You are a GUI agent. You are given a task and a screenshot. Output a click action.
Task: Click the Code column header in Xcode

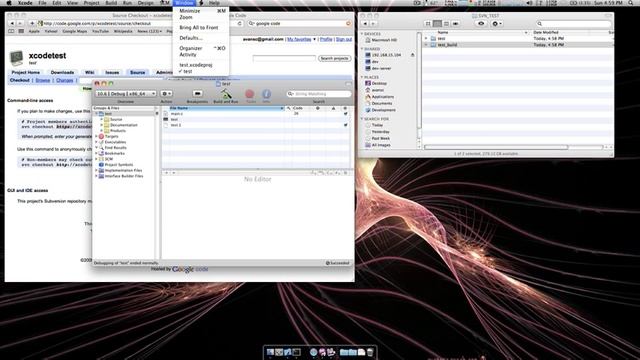298,108
